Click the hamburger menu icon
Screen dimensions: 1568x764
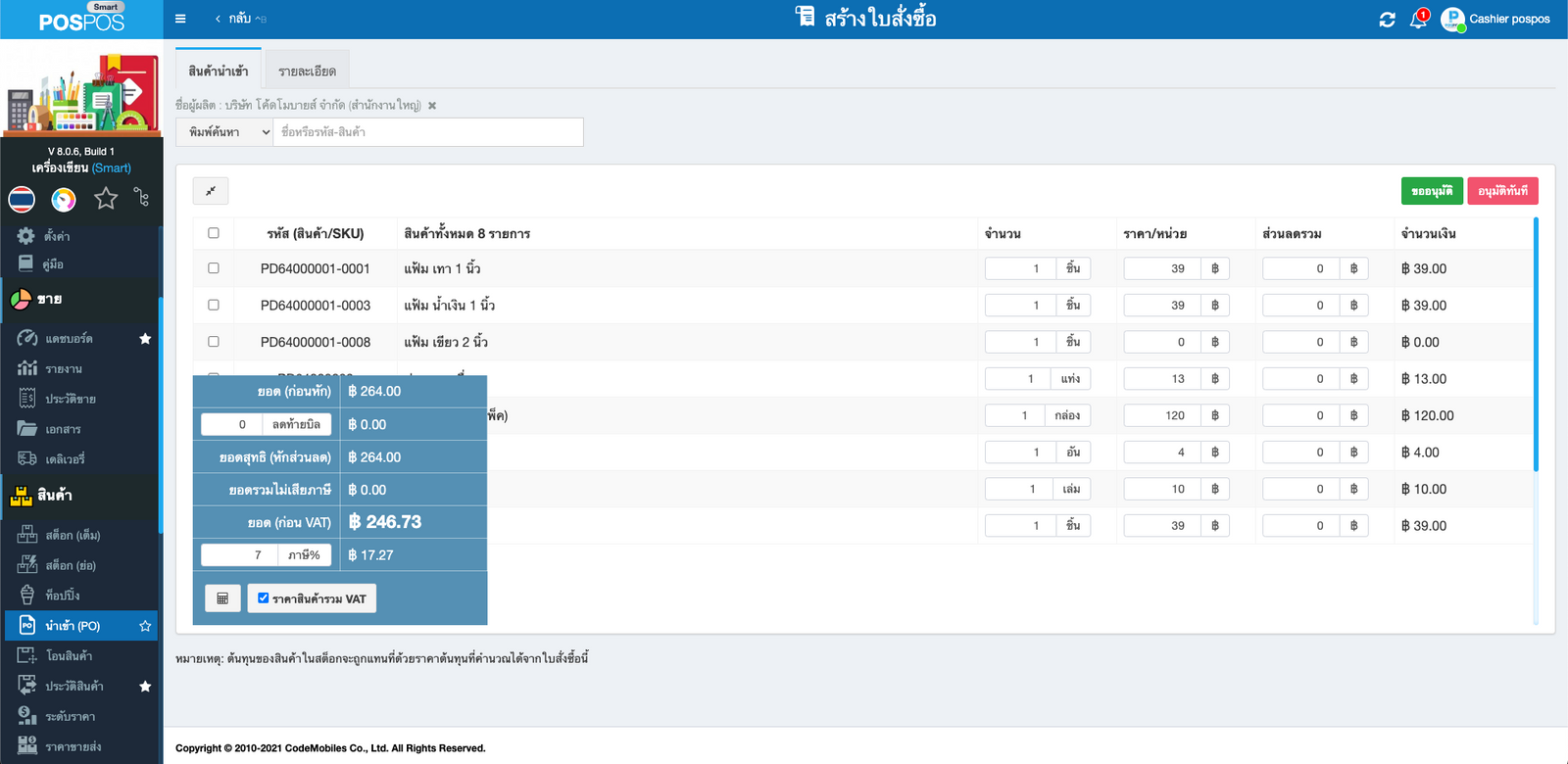180,19
